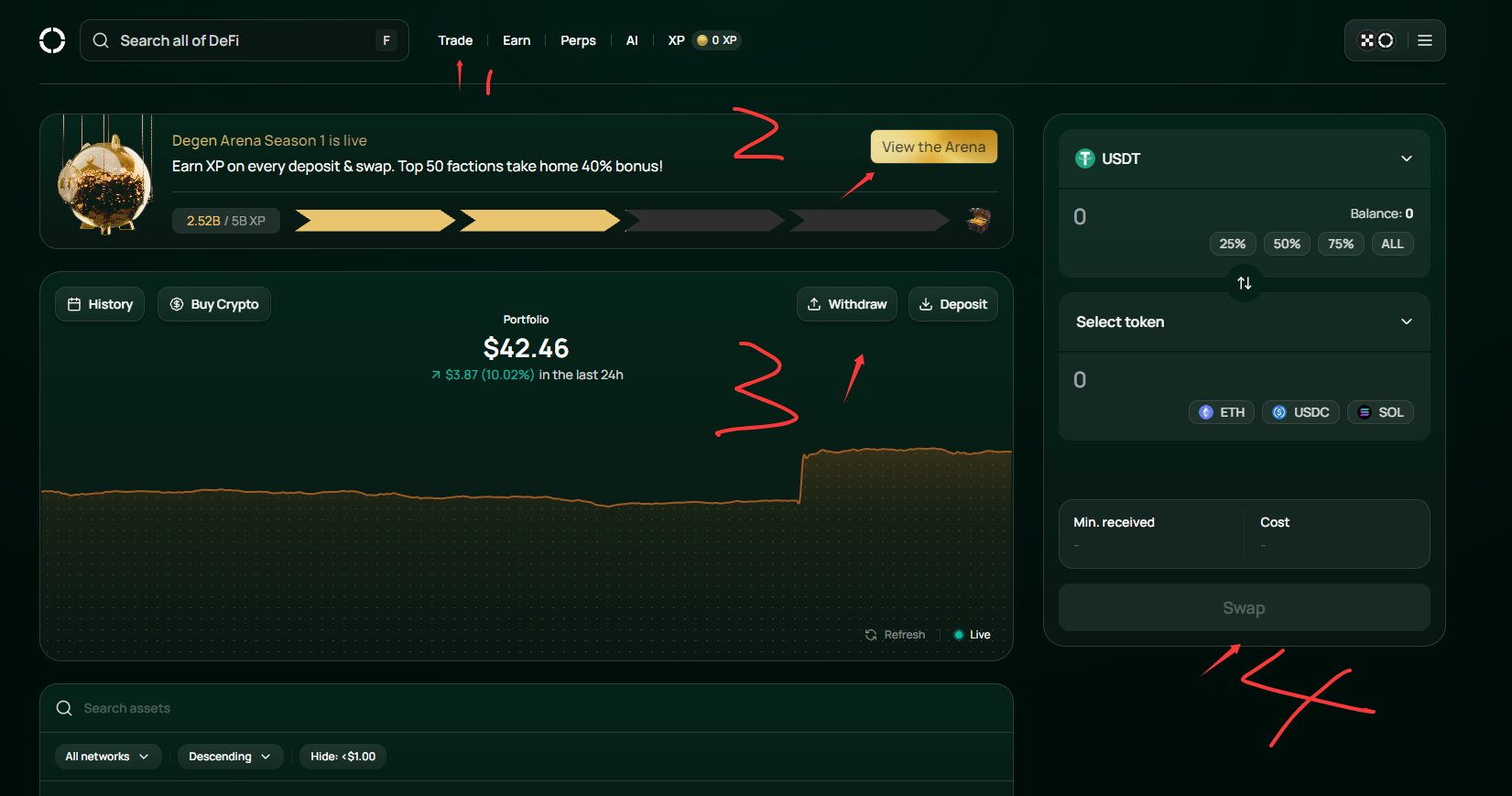Screen dimensions: 1512x796
Task: Select 50% of balance
Action: pos(1287,244)
